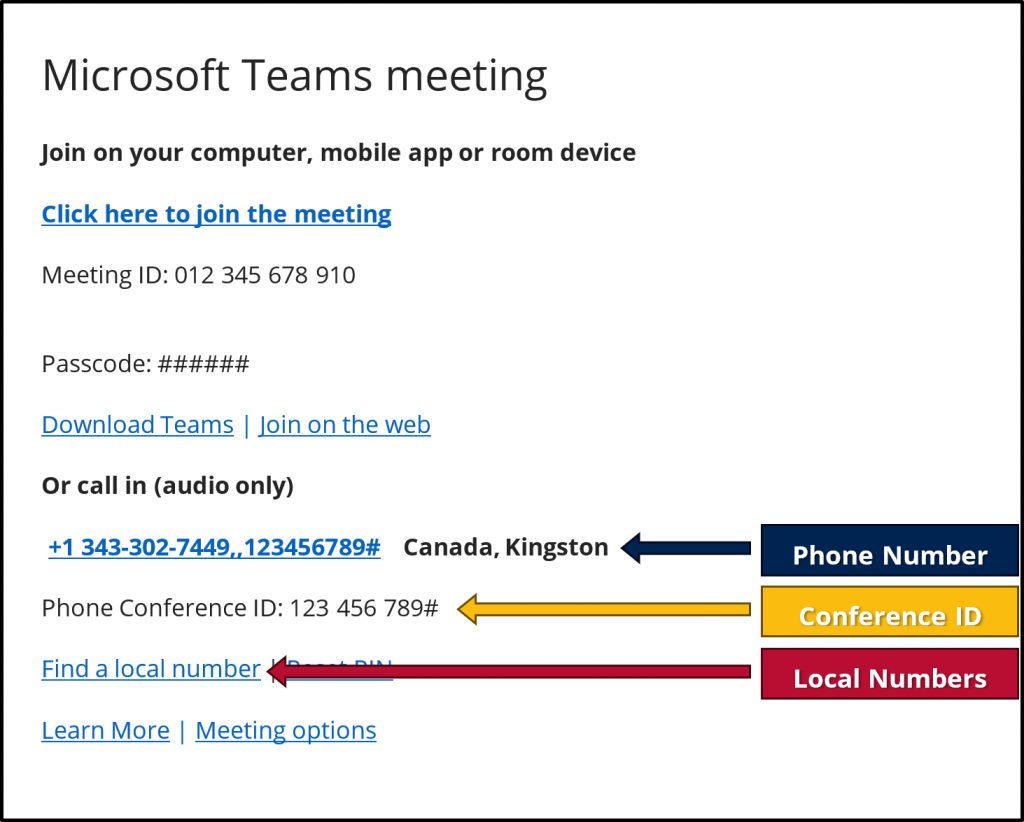Image resolution: width=1024 pixels, height=822 pixels.
Task: Click the dark blue arrow pointing at Kingston
Action: (686, 548)
